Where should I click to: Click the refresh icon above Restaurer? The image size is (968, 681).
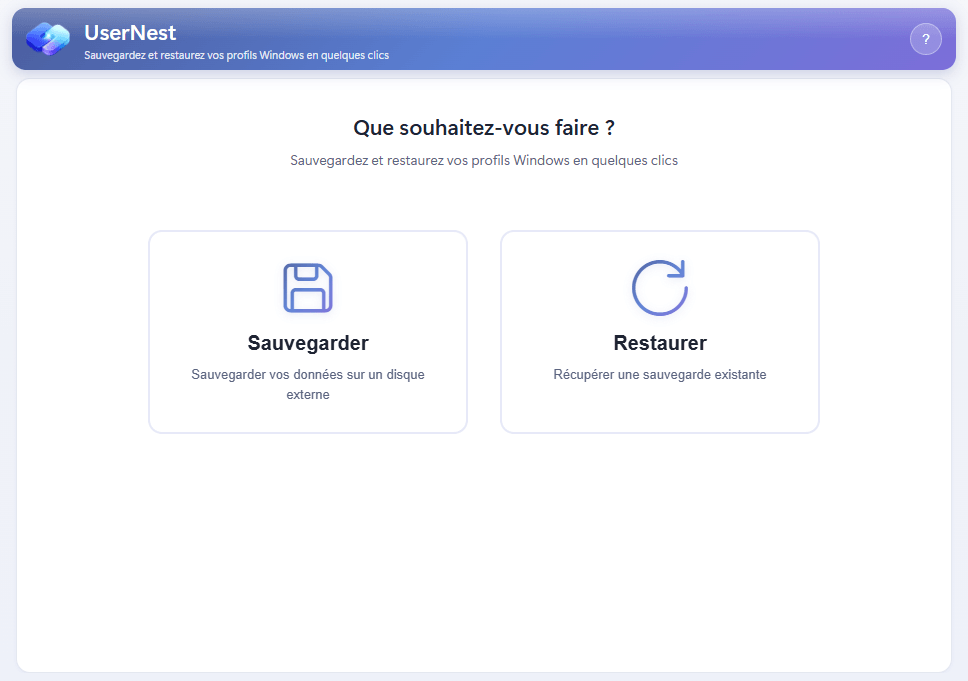[659, 288]
